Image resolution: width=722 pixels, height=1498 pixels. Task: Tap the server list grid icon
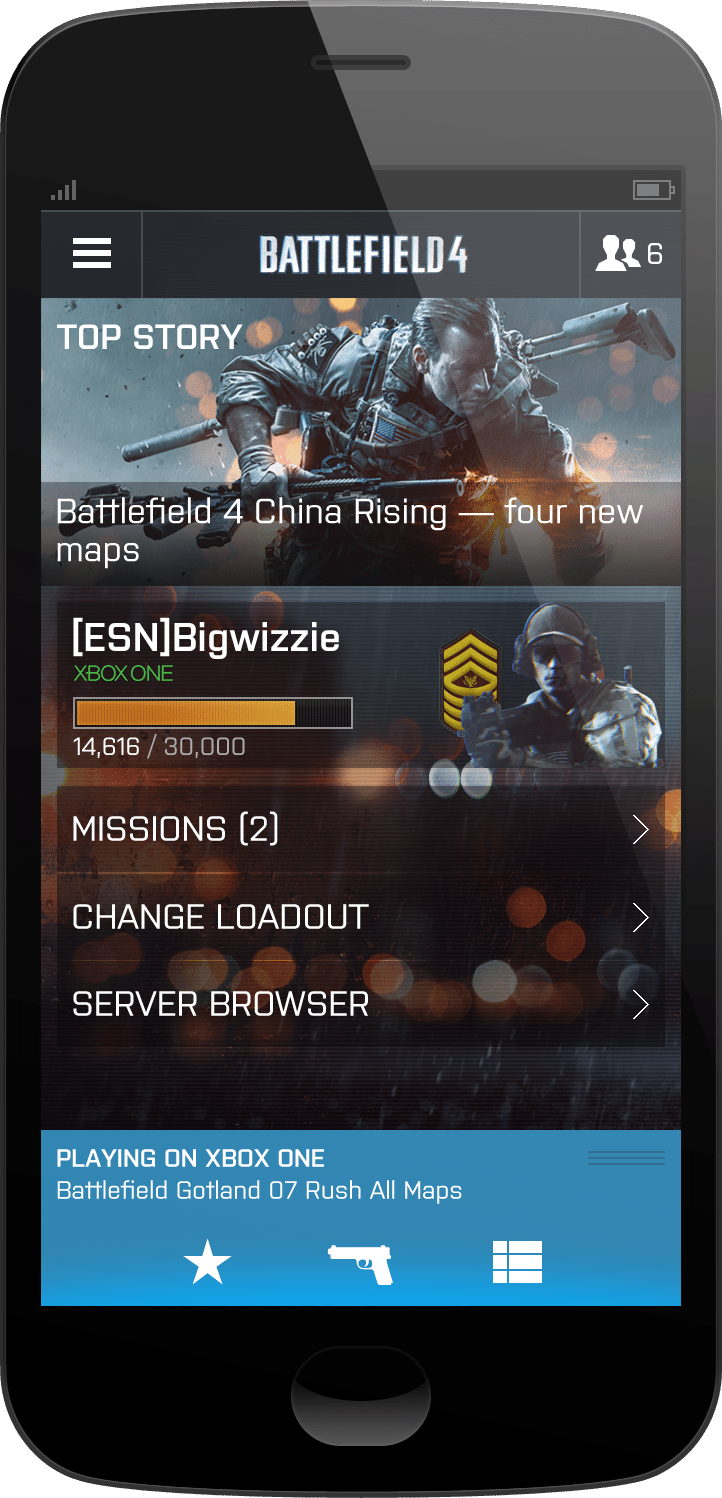coord(517,1262)
